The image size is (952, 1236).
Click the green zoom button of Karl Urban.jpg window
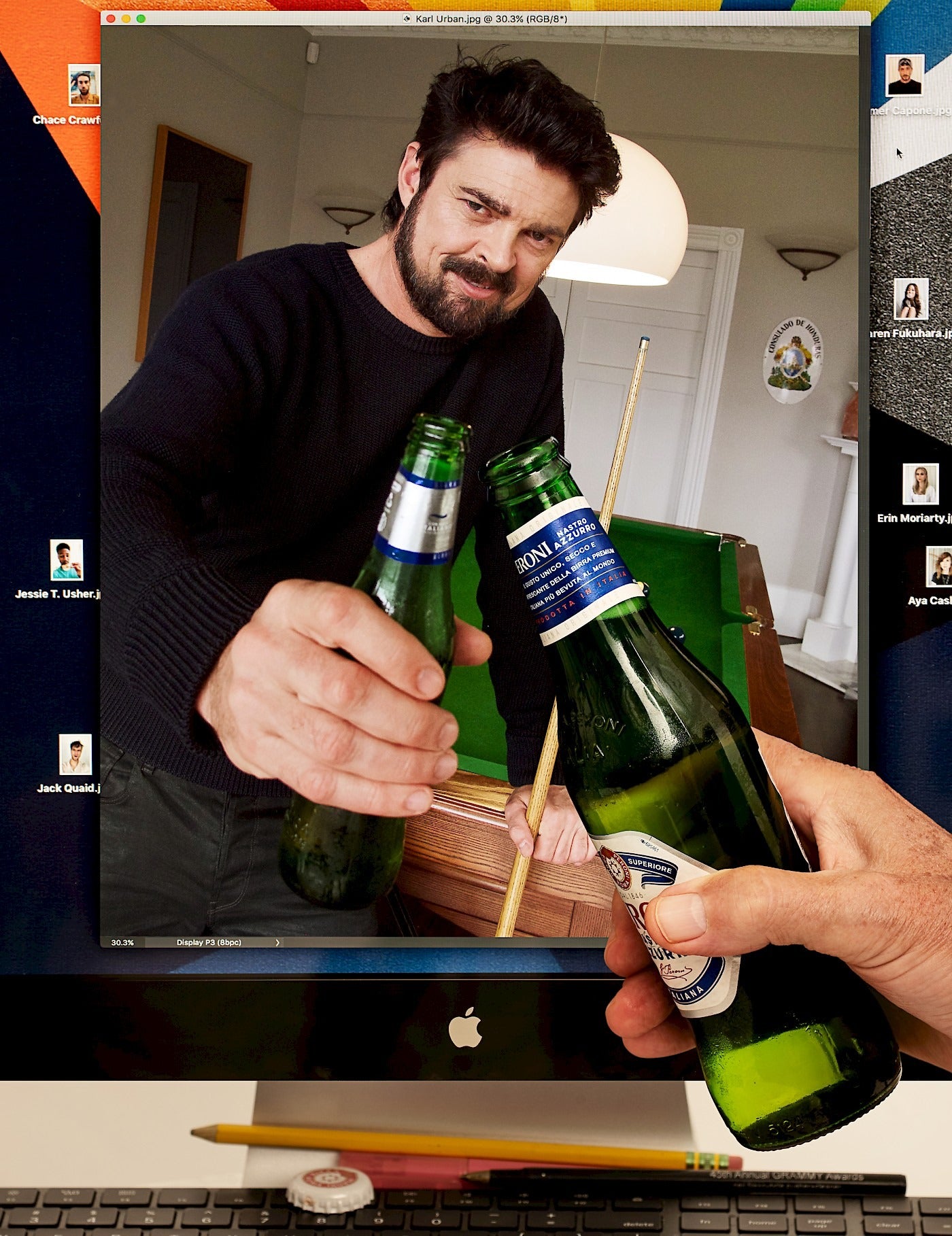(x=141, y=19)
